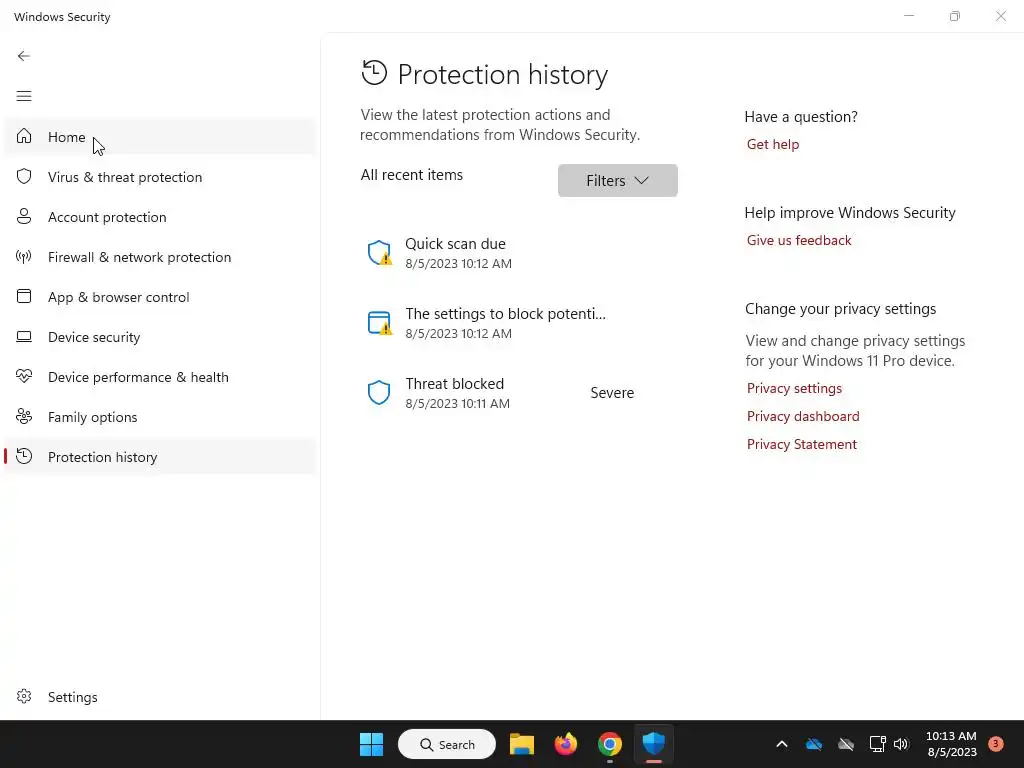Image resolution: width=1024 pixels, height=768 pixels.
Task: Click the back arrow icon
Action: pos(24,56)
